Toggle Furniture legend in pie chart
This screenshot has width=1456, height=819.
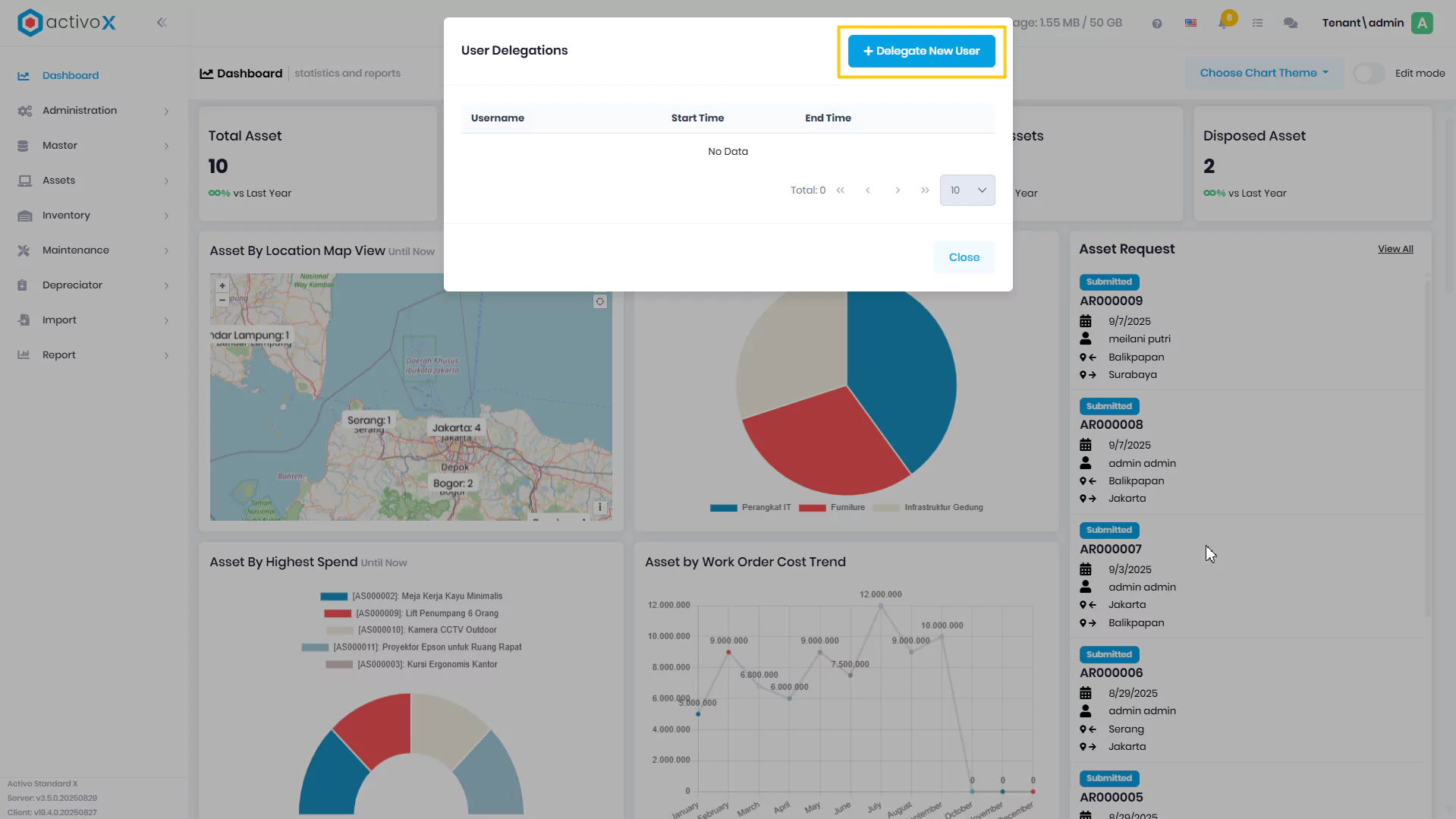pyautogui.click(x=832, y=508)
